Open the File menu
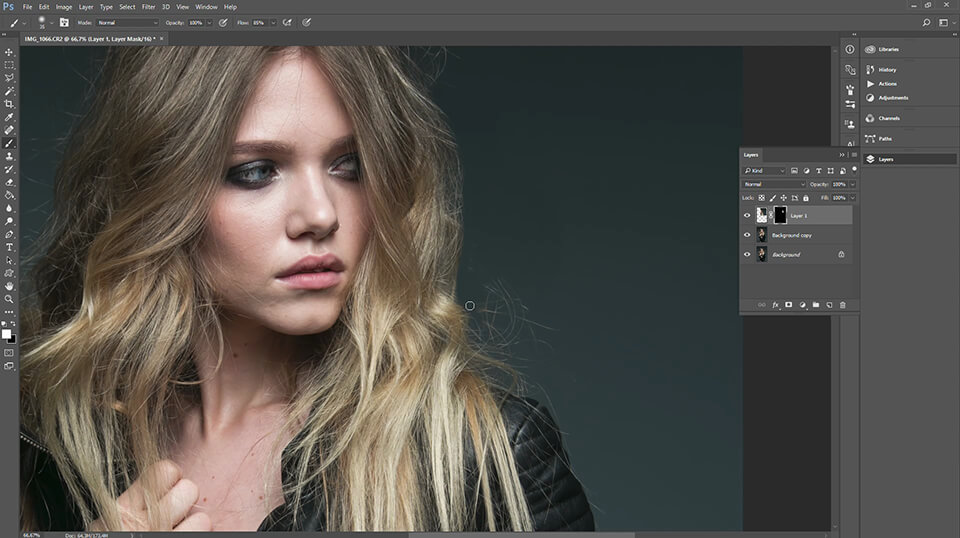 coord(28,7)
